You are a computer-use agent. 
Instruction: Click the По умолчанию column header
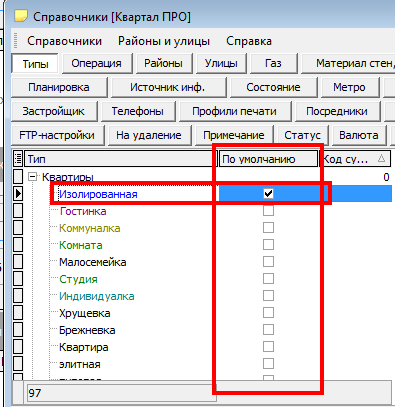(268, 159)
